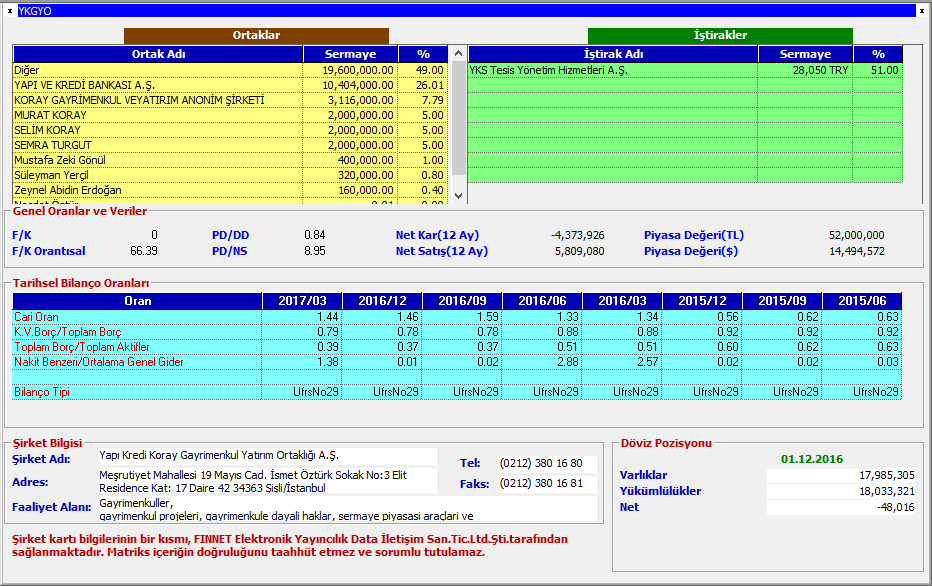Click the Şirket Adı field with Yapı Kredi Koray

267,456
